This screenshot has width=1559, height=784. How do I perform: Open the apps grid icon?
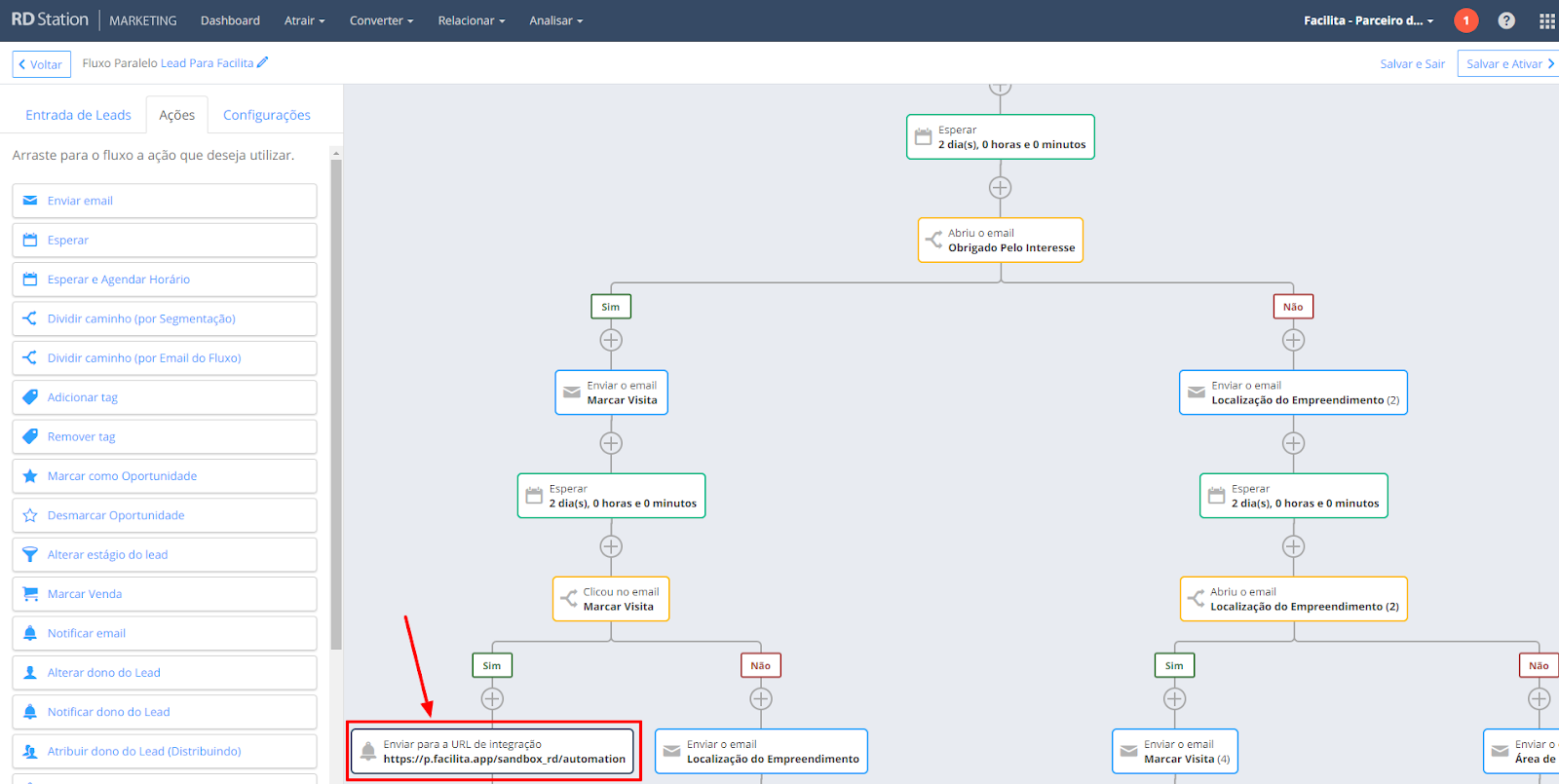[x=1546, y=20]
